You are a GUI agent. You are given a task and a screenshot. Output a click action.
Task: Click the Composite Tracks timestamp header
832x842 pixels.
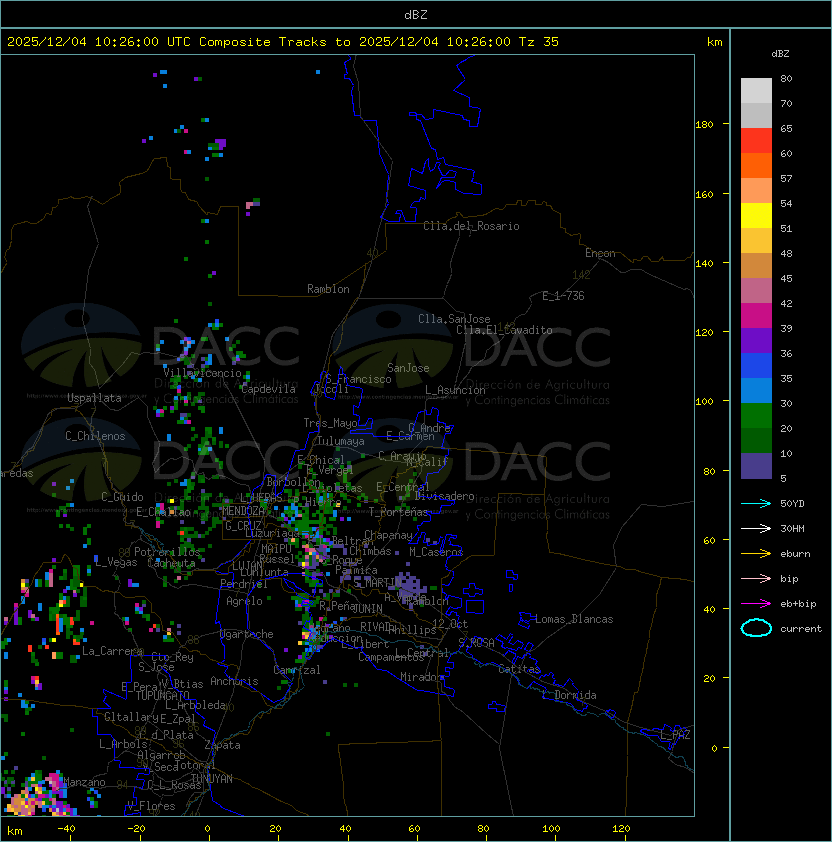(283, 41)
